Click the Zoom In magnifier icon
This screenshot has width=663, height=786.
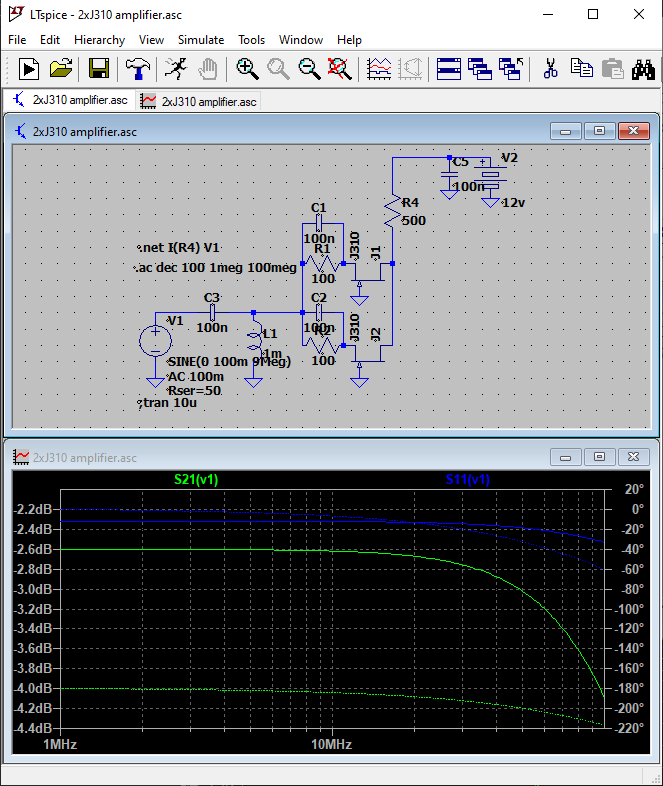(246, 68)
